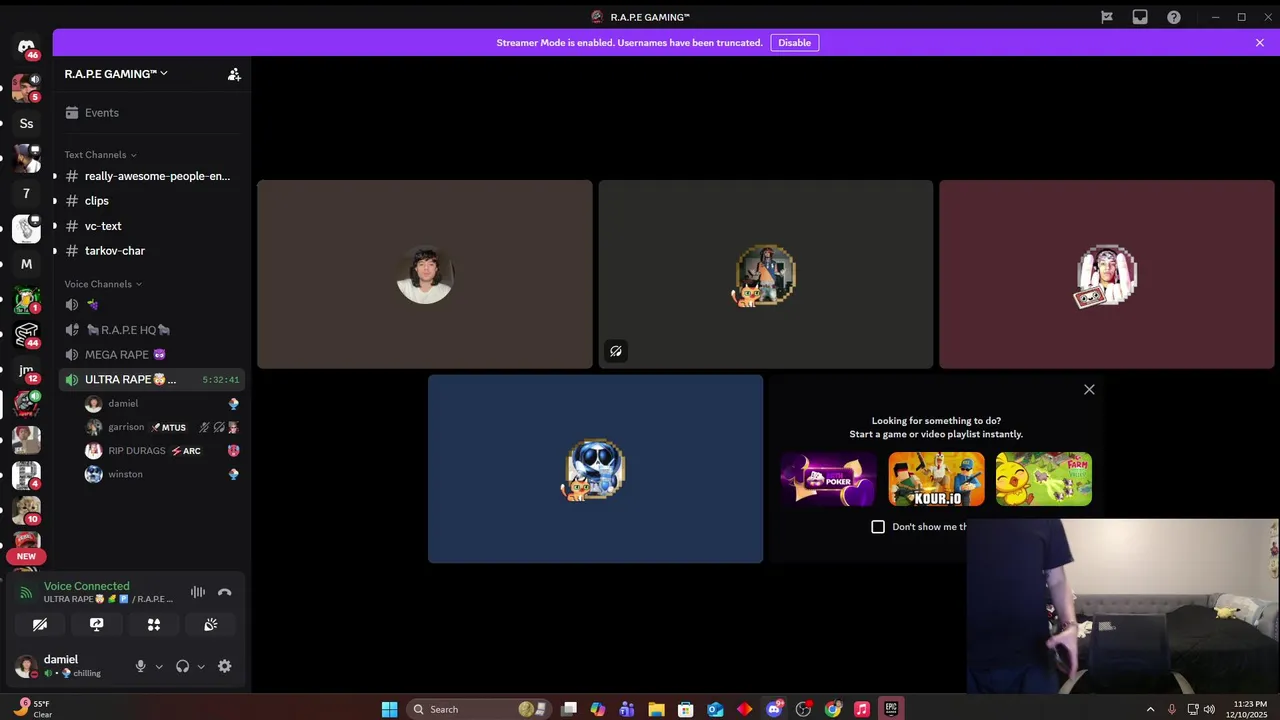The width and height of the screenshot is (1280, 720).
Task: Focus the second participant video tile
Action: (766, 274)
